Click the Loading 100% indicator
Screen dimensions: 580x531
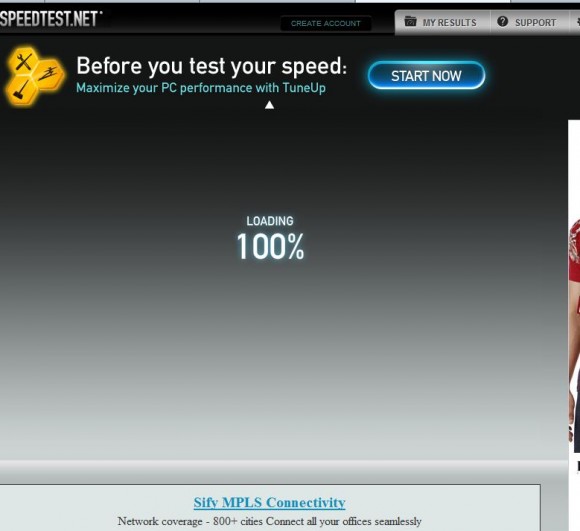[270, 239]
